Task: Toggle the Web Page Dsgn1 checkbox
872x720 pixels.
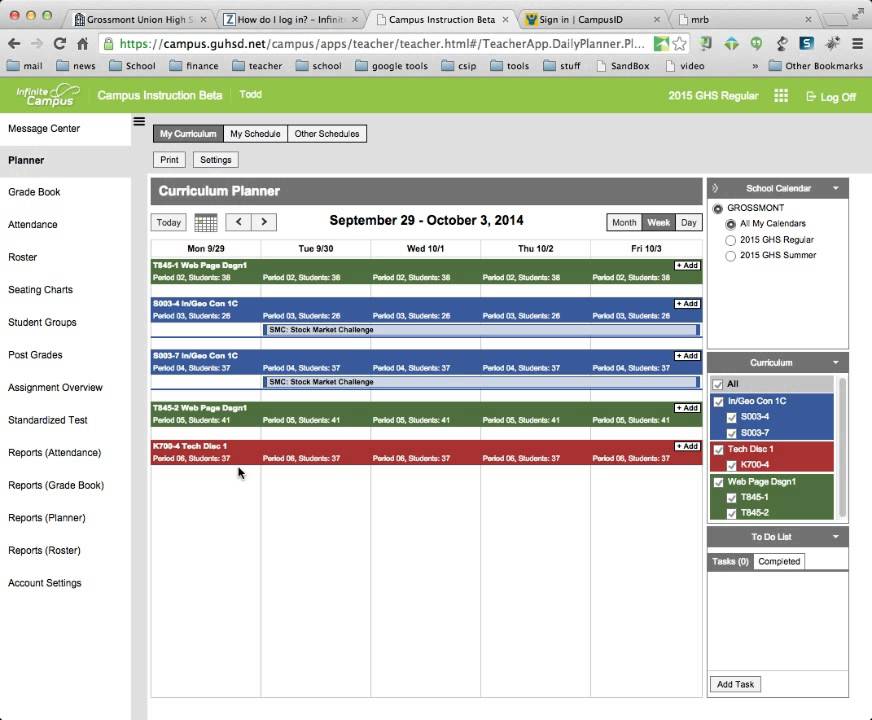Action: (719, 482)
